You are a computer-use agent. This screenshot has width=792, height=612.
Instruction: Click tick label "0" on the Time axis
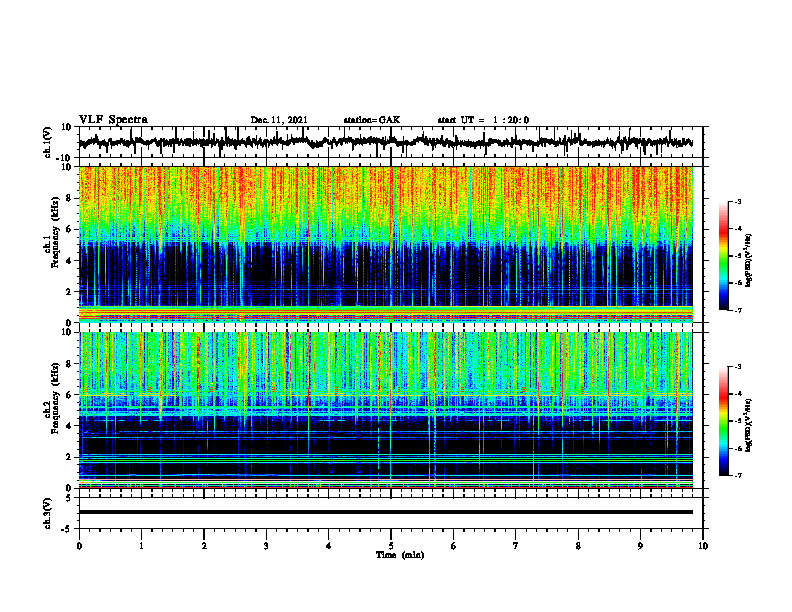[79, 546]
